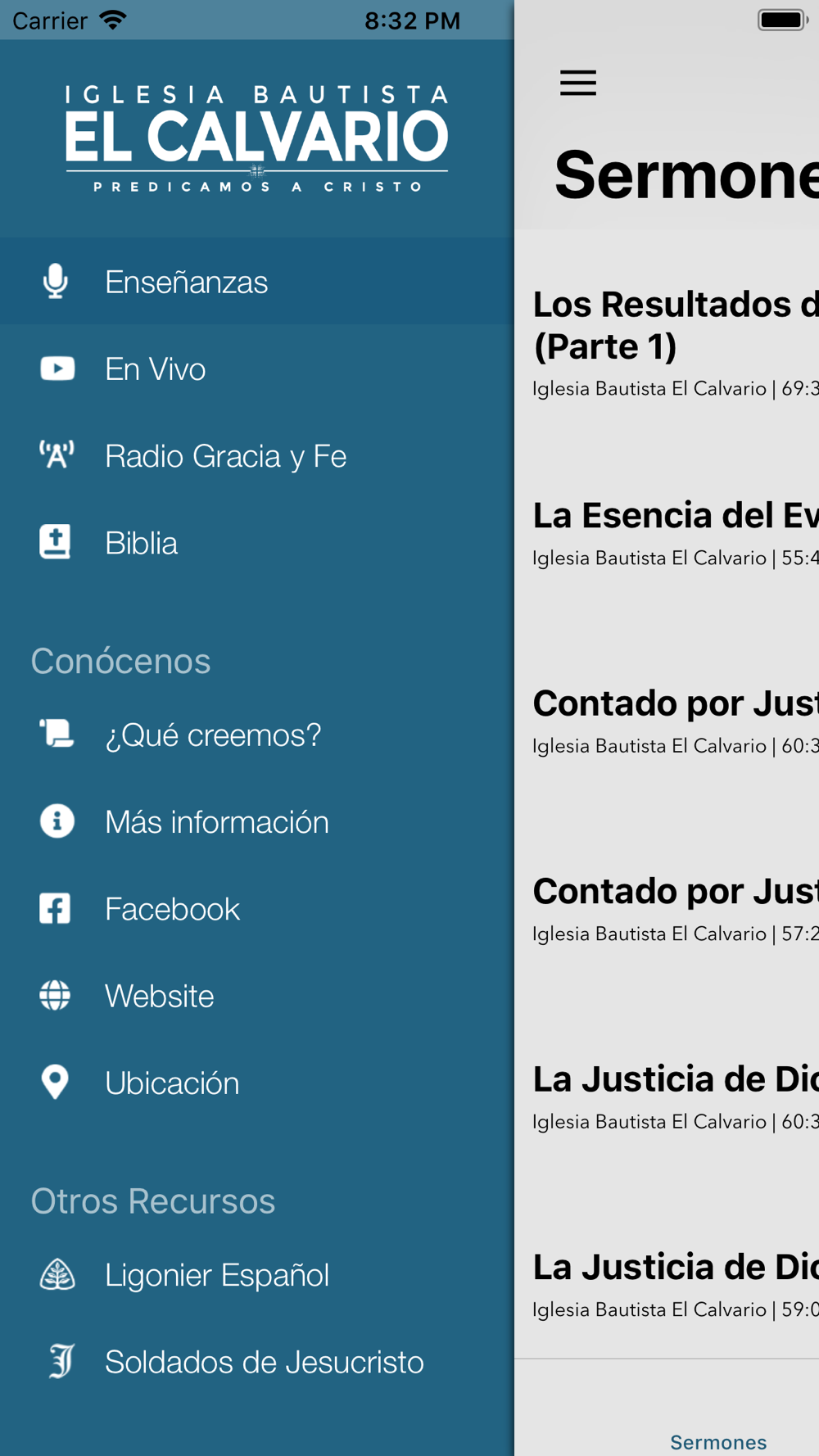Tap the gothic J icon for Soldados de Jesucristo
This screenshot has width=819, height=1456.
click(61, 1361)
